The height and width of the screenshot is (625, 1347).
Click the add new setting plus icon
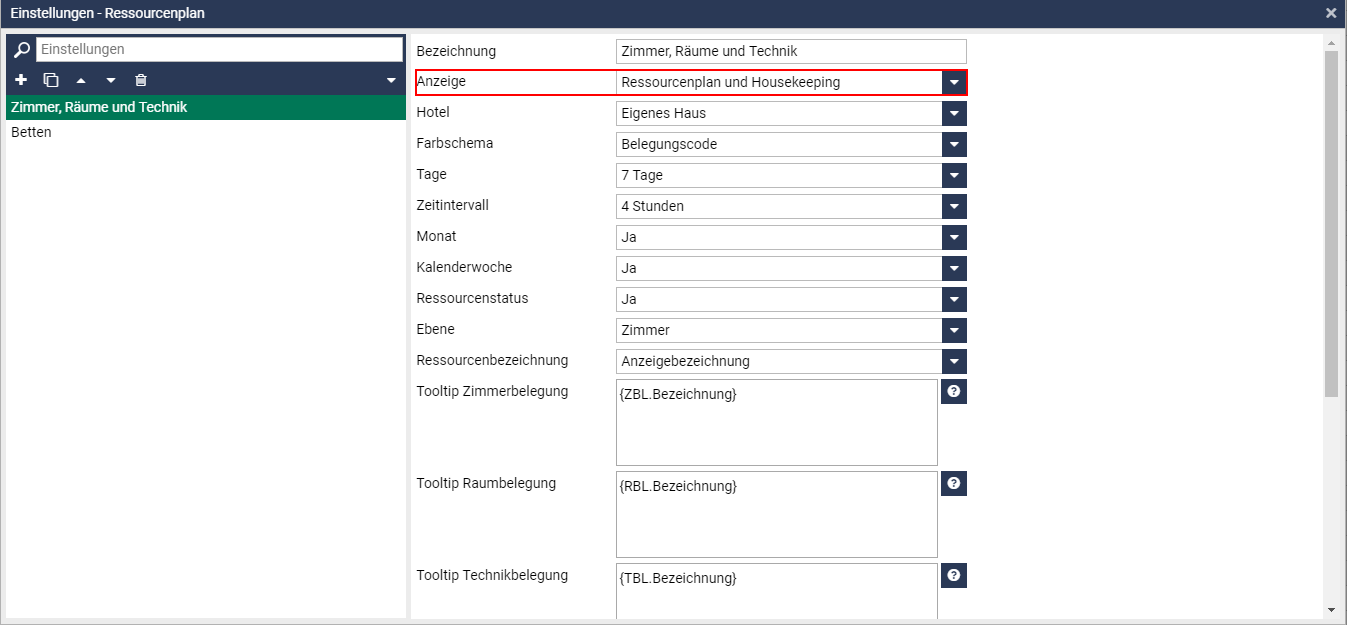pos(21,80)
